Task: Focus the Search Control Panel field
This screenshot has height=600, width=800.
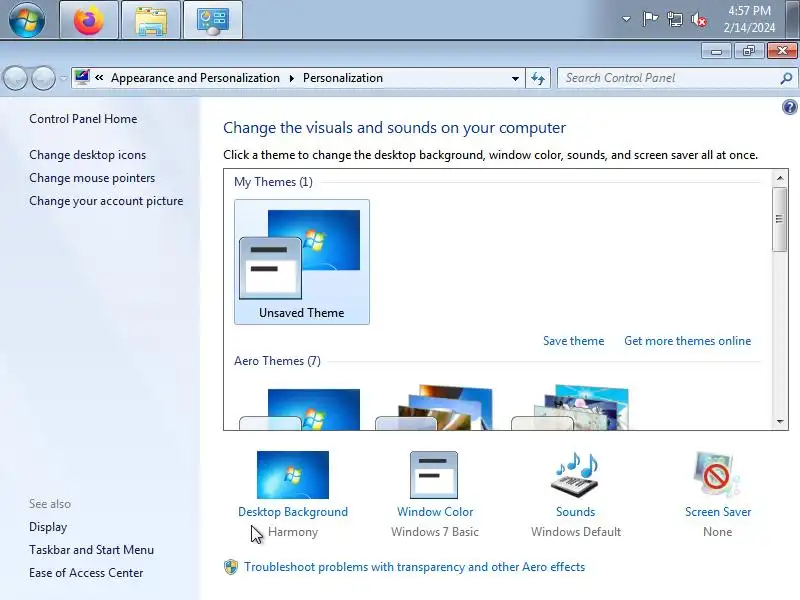Action: (x=668, y=78)
